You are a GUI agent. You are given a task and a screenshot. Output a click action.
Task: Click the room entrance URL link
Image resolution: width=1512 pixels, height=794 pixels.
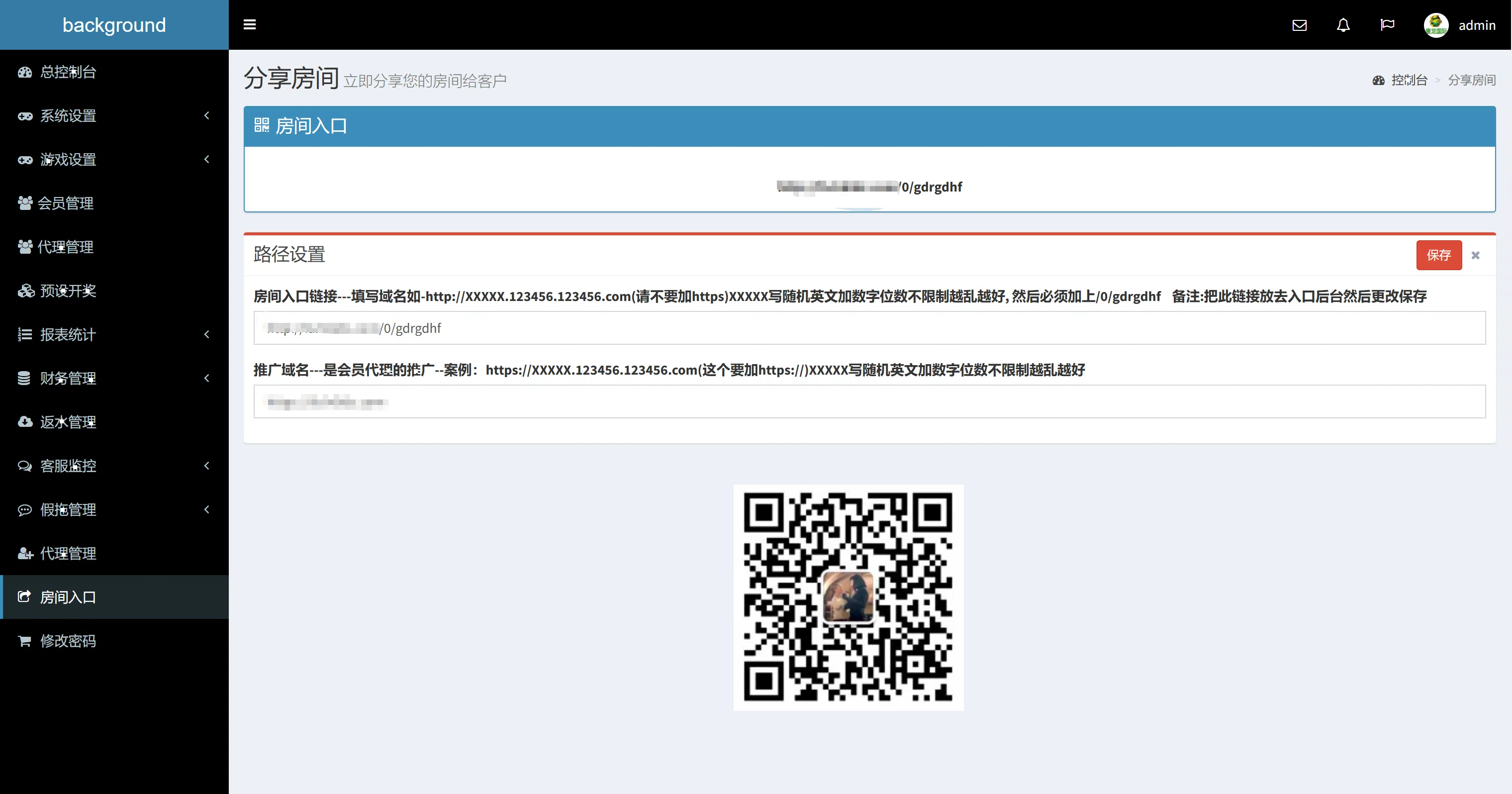click(870, 187)
